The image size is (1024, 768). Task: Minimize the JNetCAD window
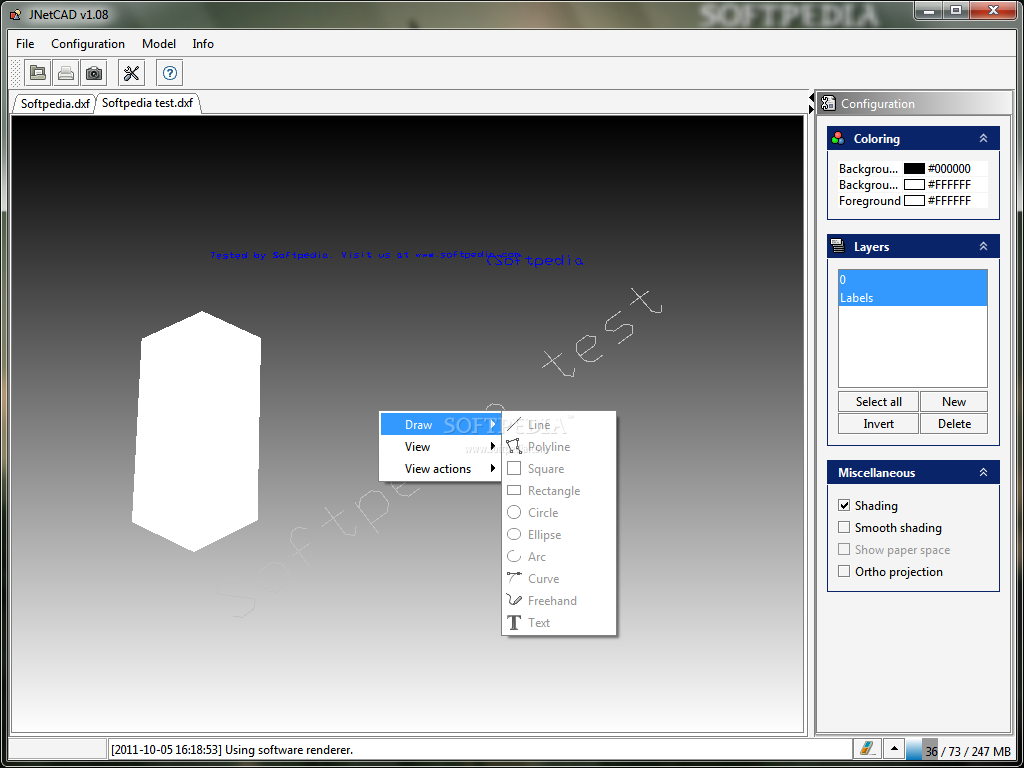point(929,10)
